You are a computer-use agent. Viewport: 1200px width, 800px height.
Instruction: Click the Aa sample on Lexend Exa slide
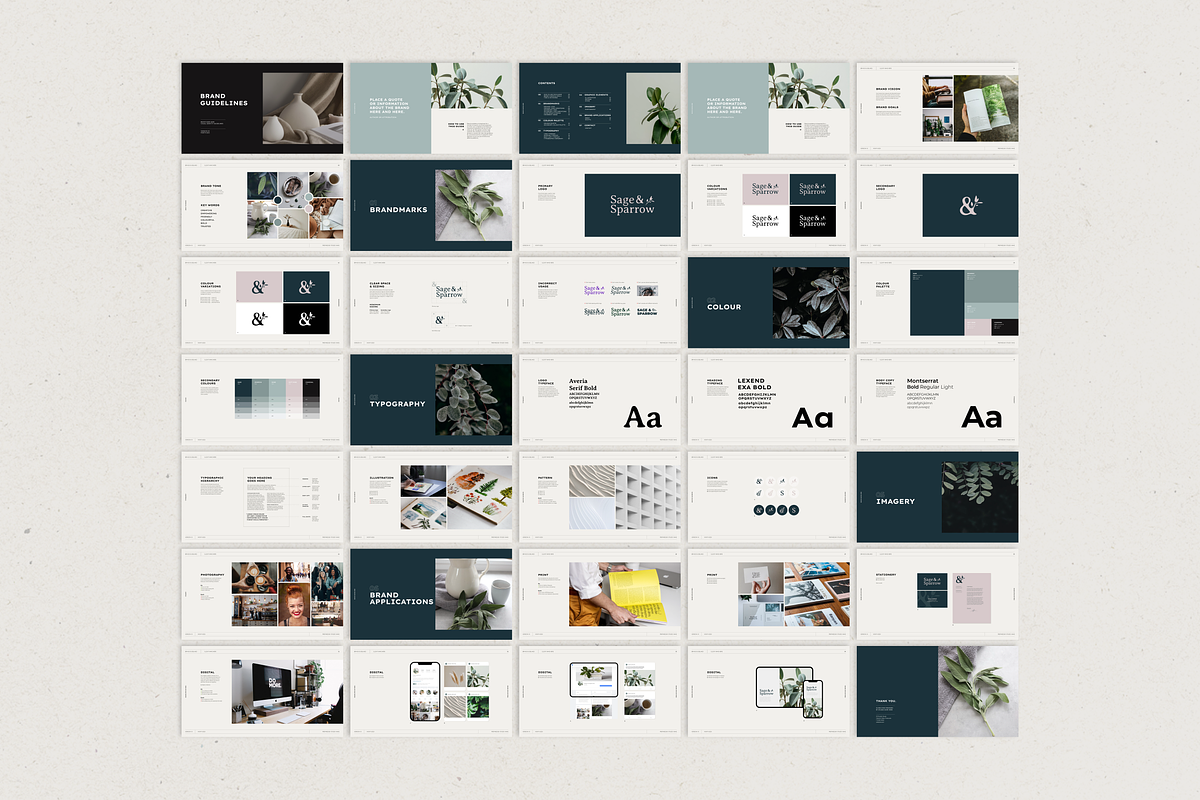pos(812,417)
